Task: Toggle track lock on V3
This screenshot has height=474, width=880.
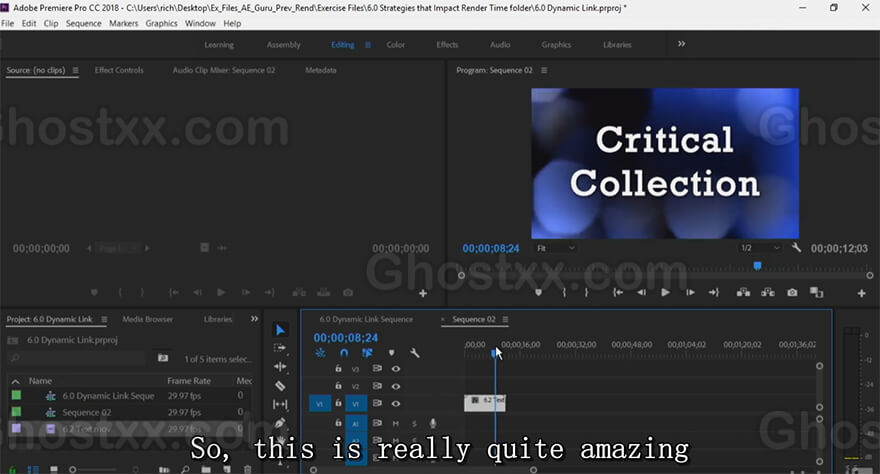Action: click(338, 368)
